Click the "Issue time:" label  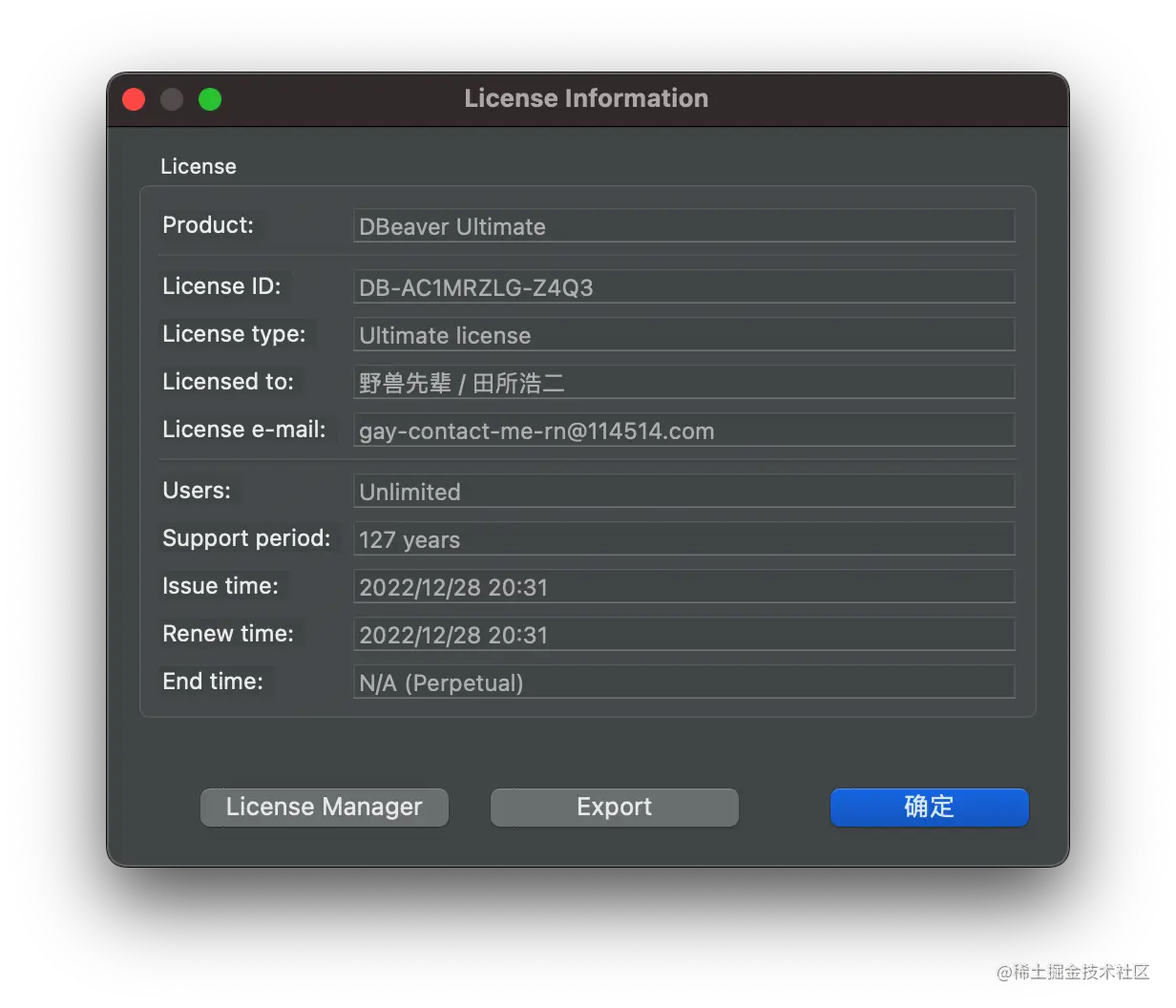(220, 586)
